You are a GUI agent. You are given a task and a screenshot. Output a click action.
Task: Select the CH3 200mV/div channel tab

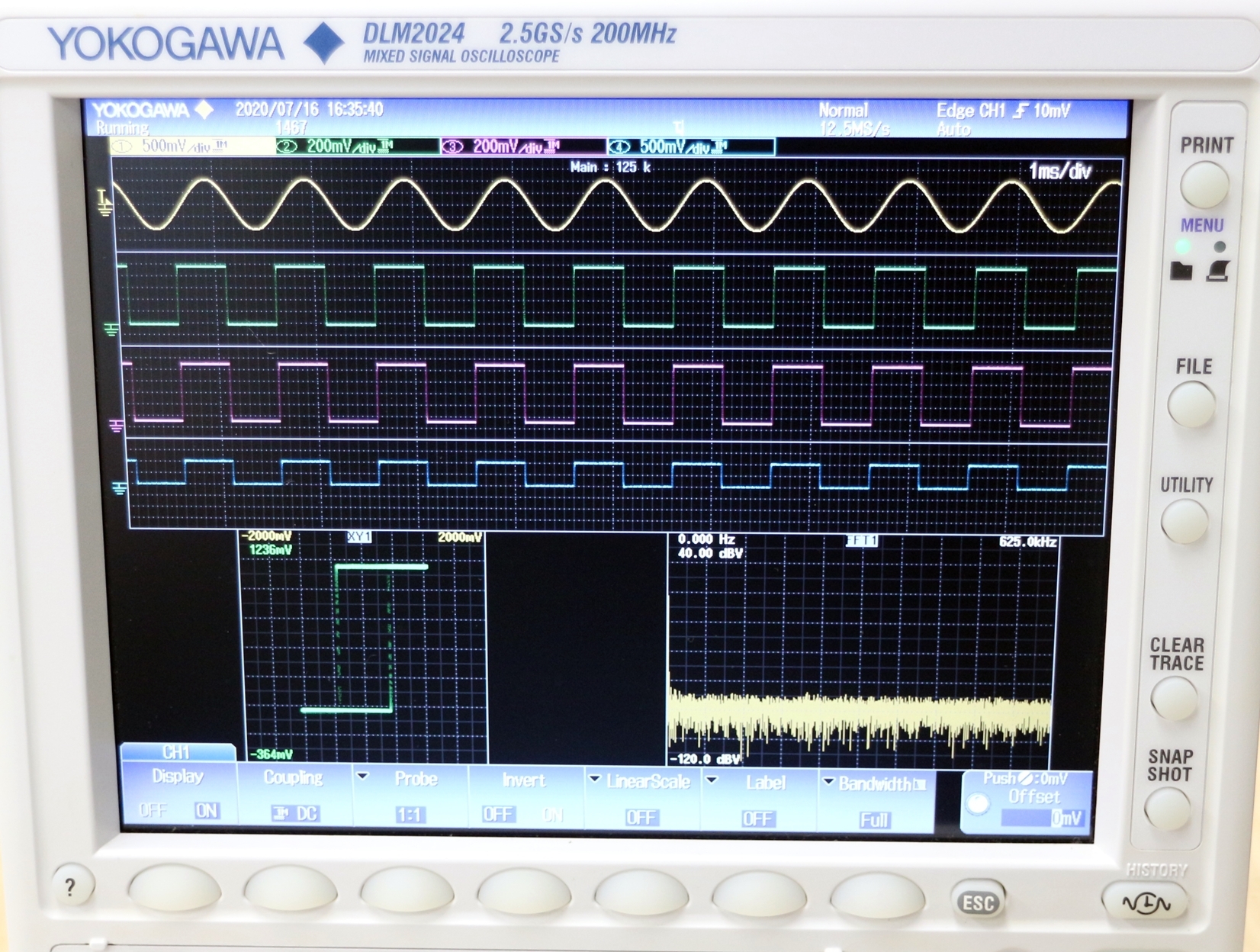[524, 146]
